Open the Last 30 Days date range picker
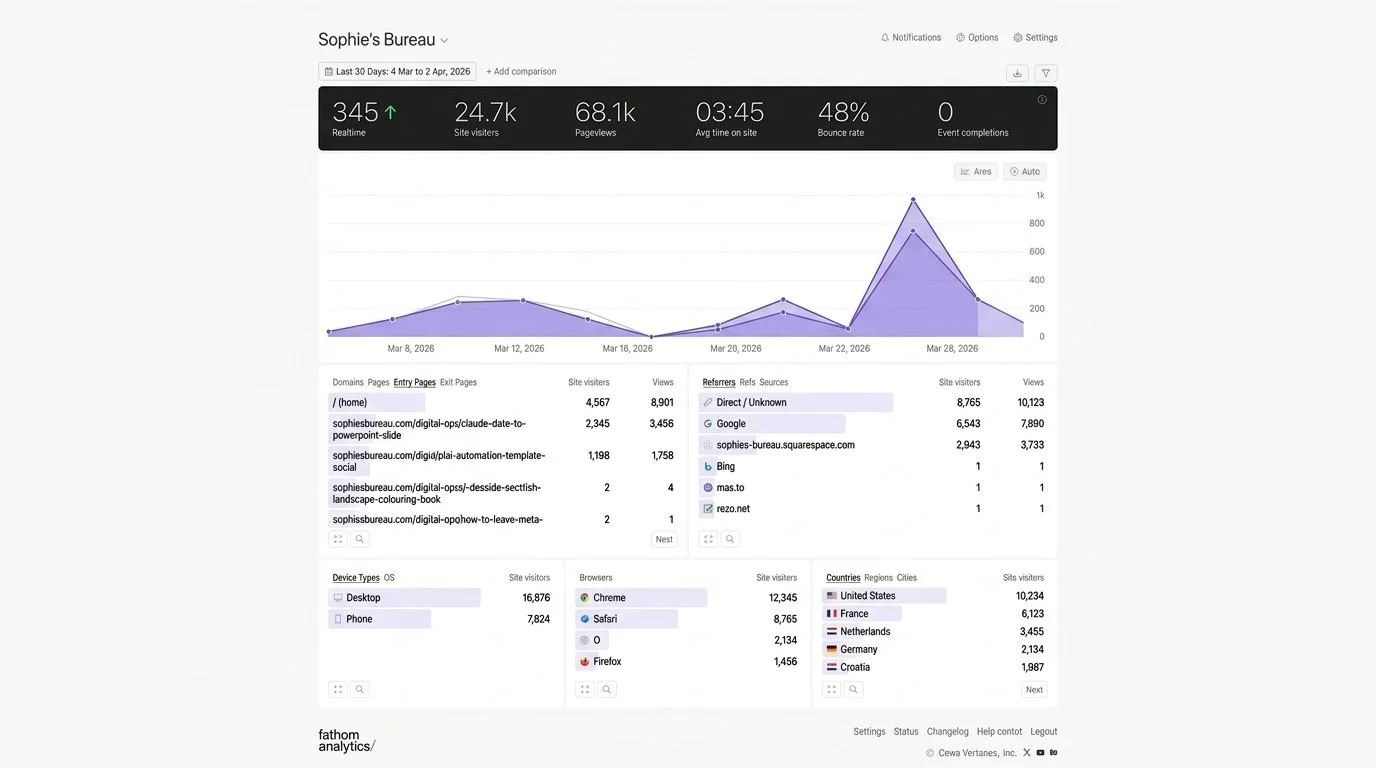1376x768 pixels. pos(397,71)
